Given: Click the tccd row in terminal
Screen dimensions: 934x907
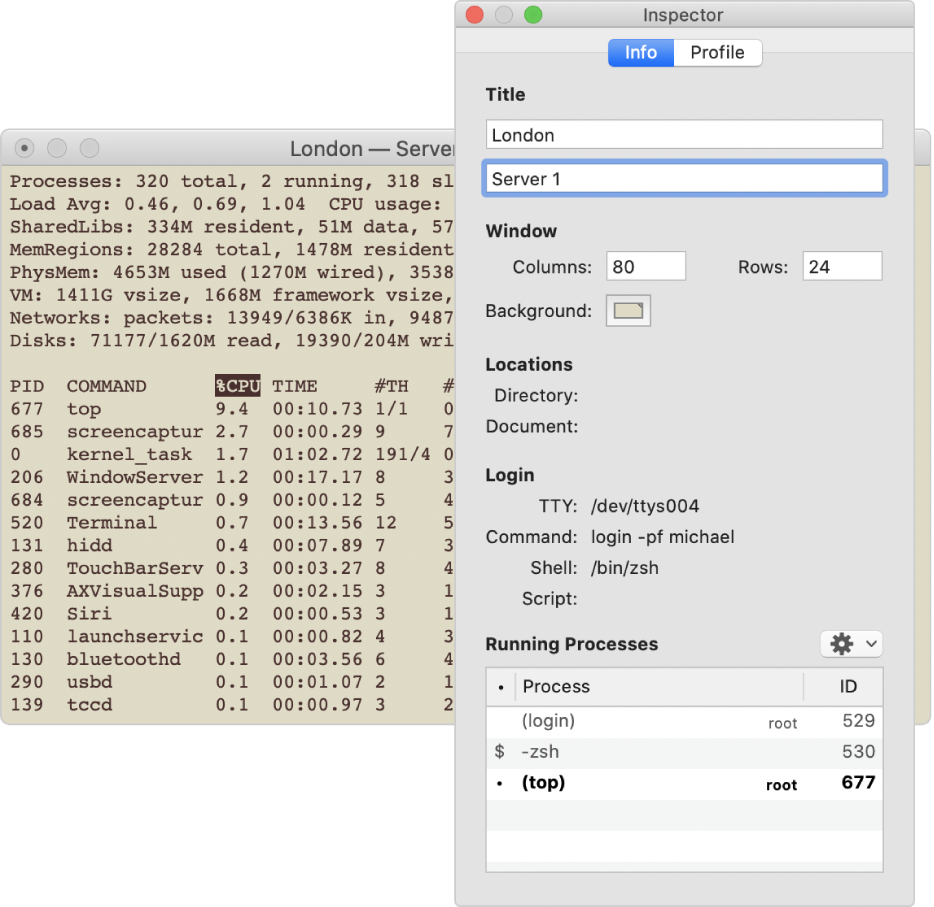Looking at the screenshot, I should coord(232,705).
